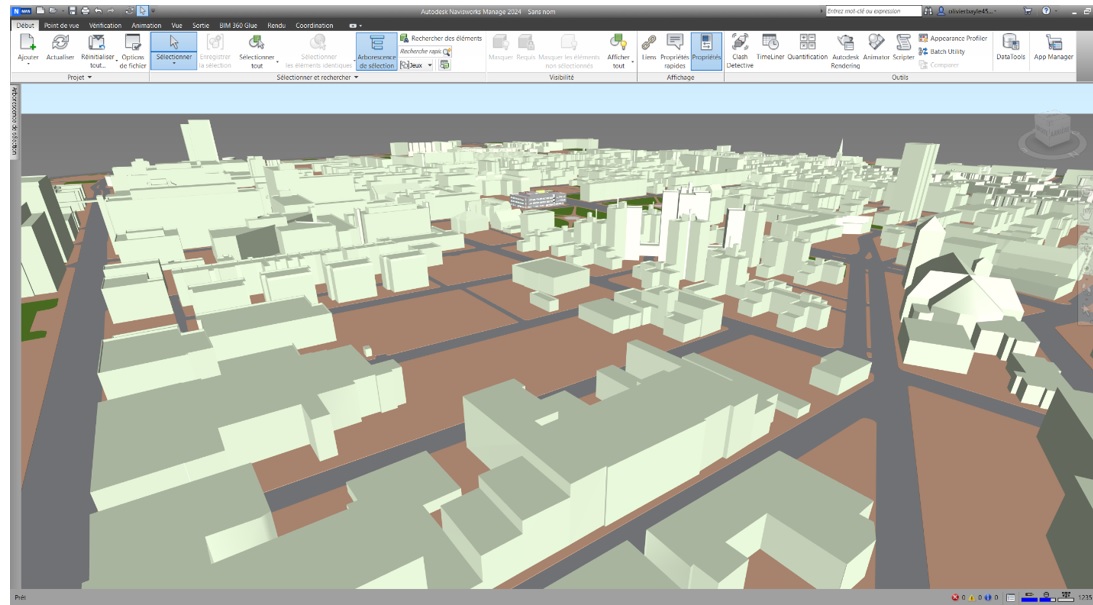1093x605 pixels.
Task: Click Rechercher des éléments
Action: click(x=441, y=38)
